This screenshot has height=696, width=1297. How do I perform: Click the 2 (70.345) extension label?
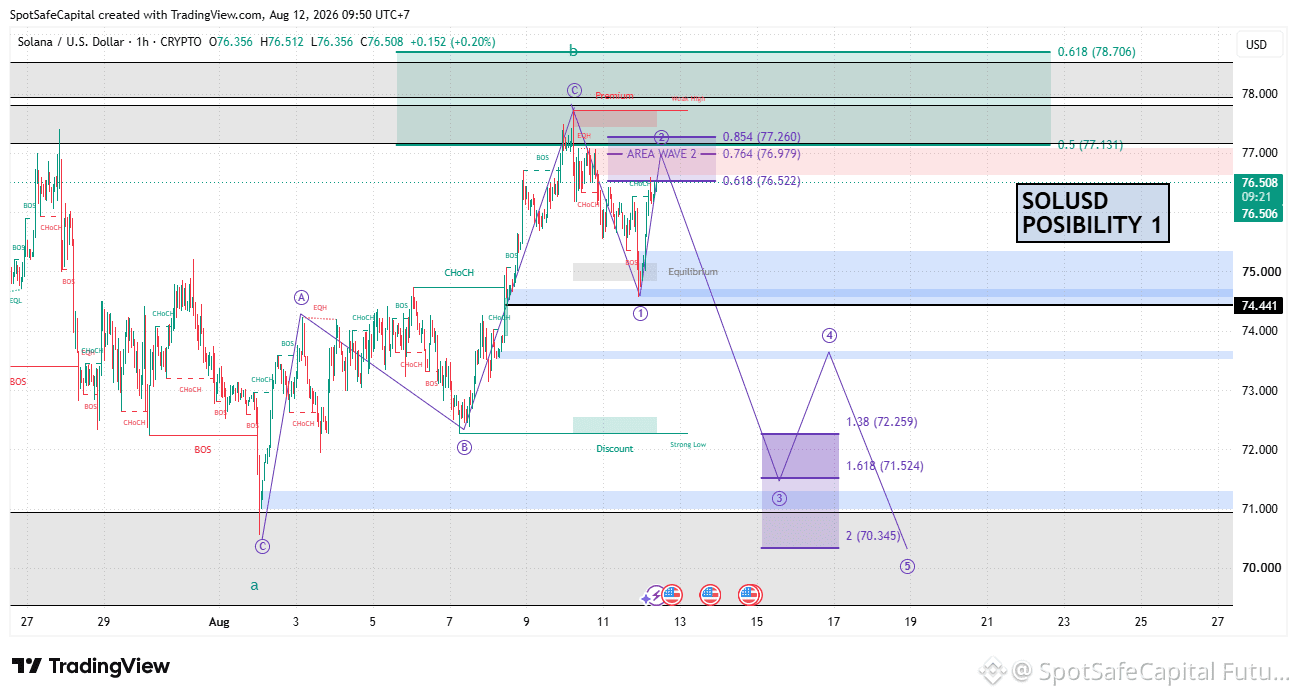(x=874, y=536)
